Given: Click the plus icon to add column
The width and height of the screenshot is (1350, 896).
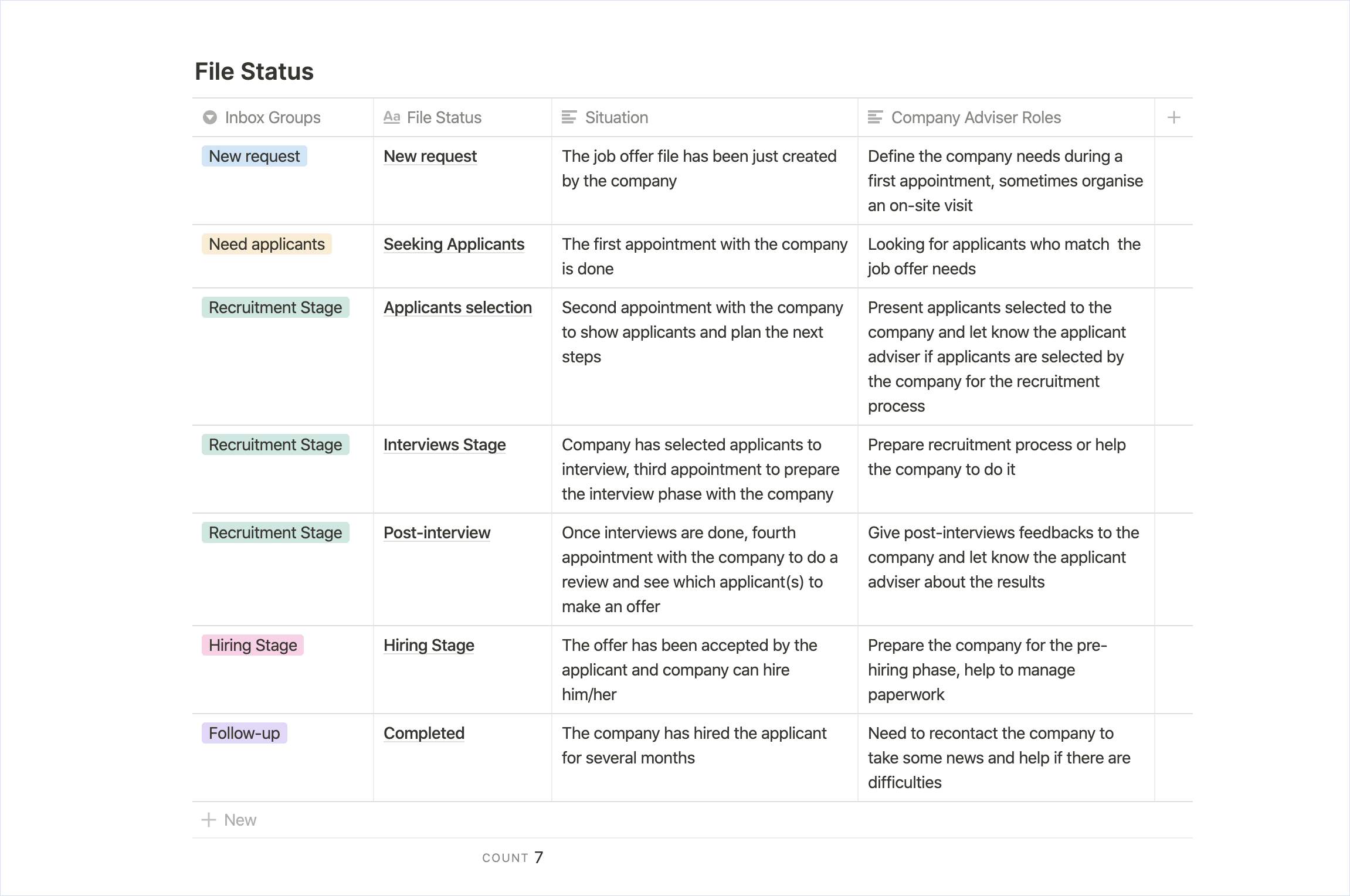Looking at the screenshot, I should pyautogui.click(x=1173, y=117).
